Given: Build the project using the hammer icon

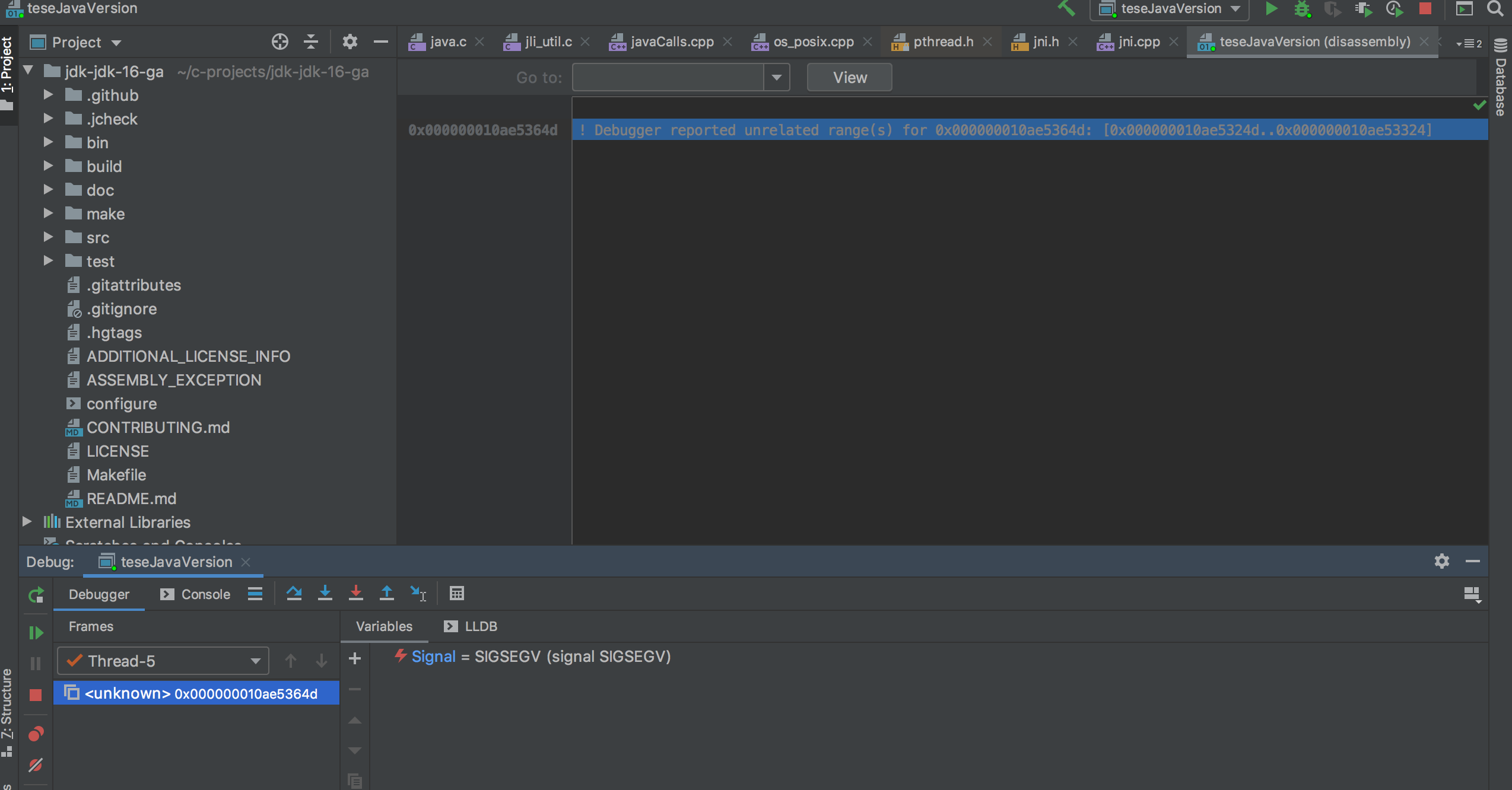Looking at the screenshot, I should point(1066,9).
